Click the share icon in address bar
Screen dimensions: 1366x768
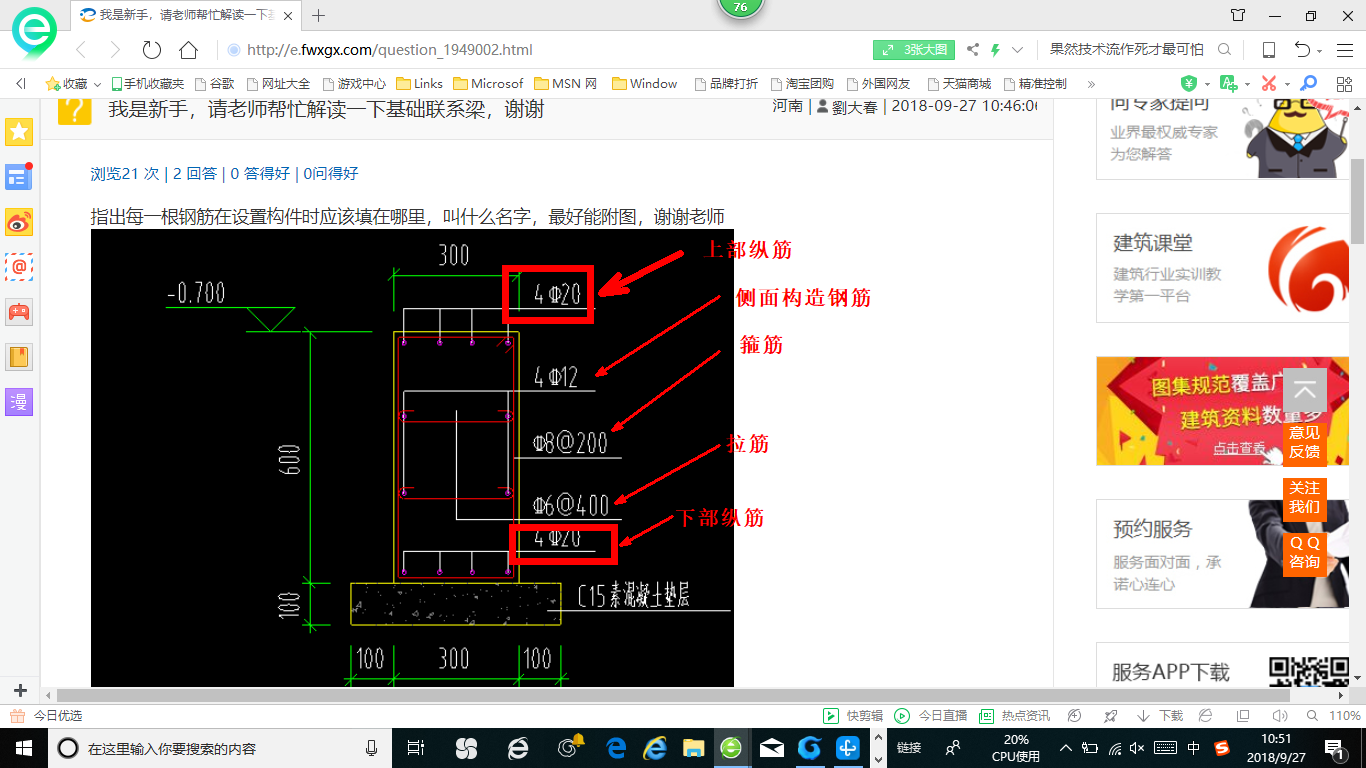[x=973, y=50]
